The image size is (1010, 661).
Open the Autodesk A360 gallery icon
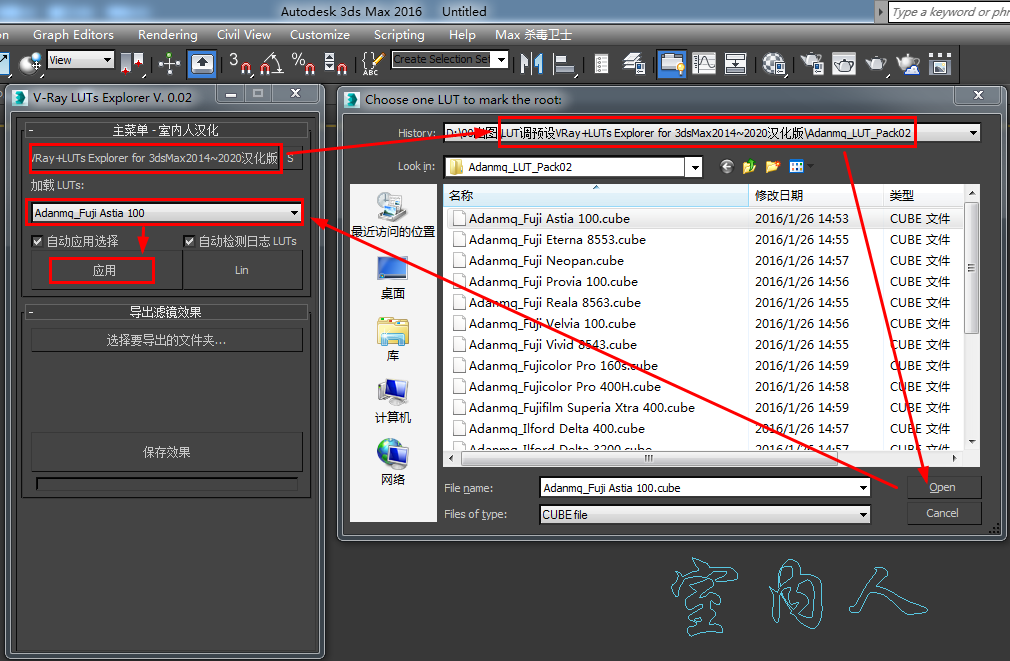[x=940, y=63]
